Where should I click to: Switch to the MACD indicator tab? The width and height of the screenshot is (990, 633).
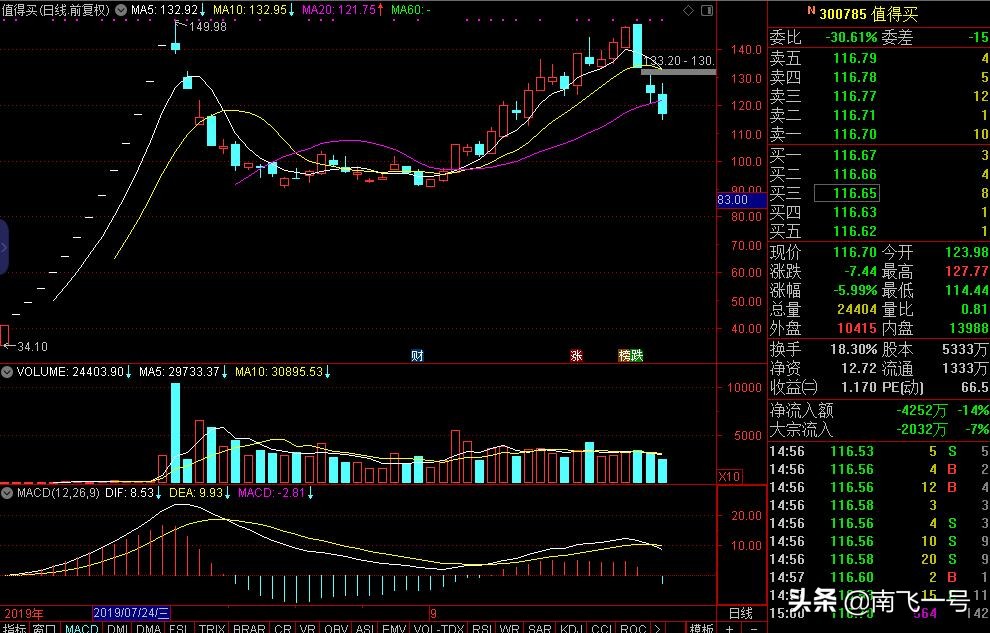click(81, 628)
